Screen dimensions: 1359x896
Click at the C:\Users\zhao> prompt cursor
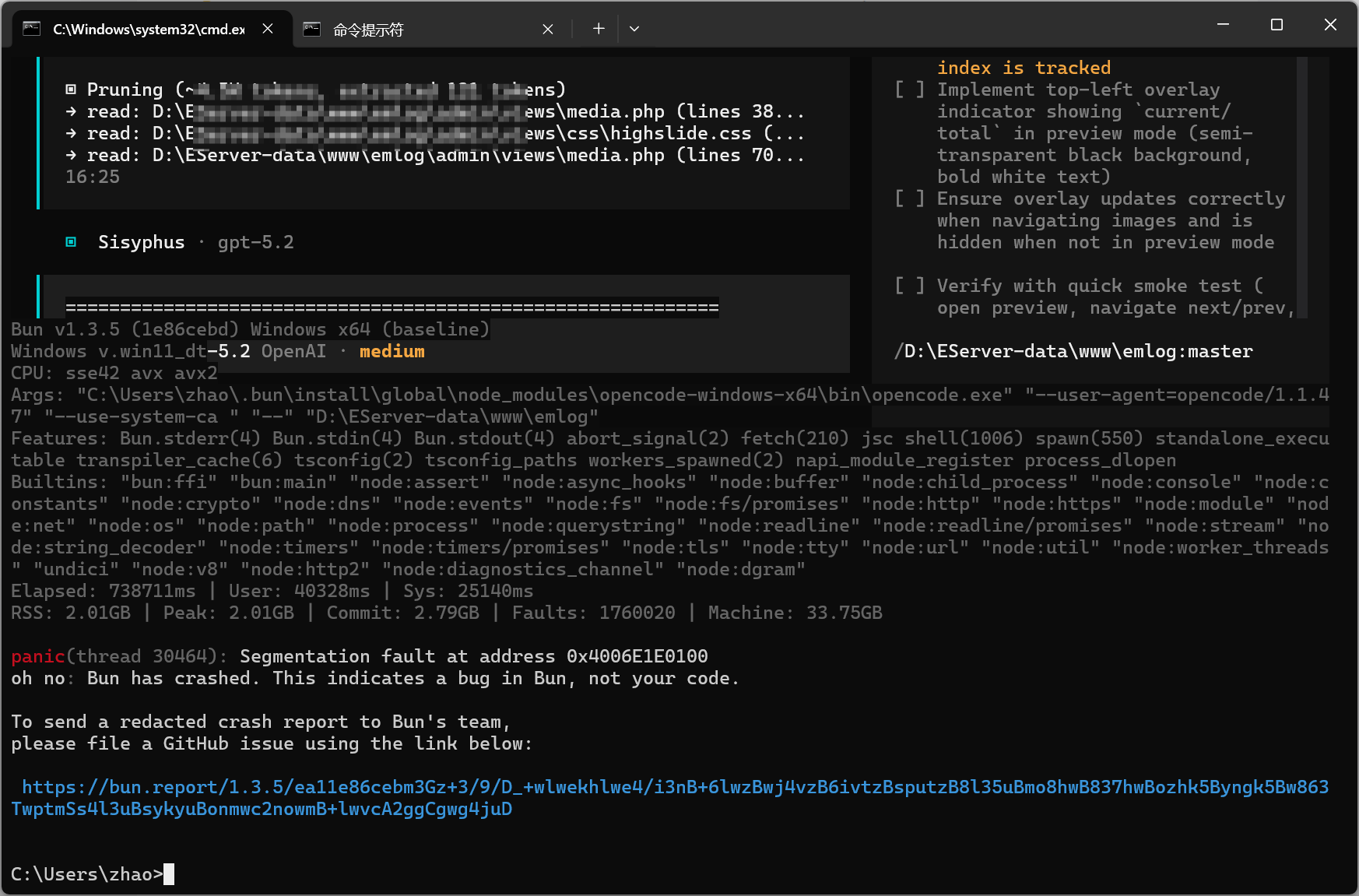(169, 874)
